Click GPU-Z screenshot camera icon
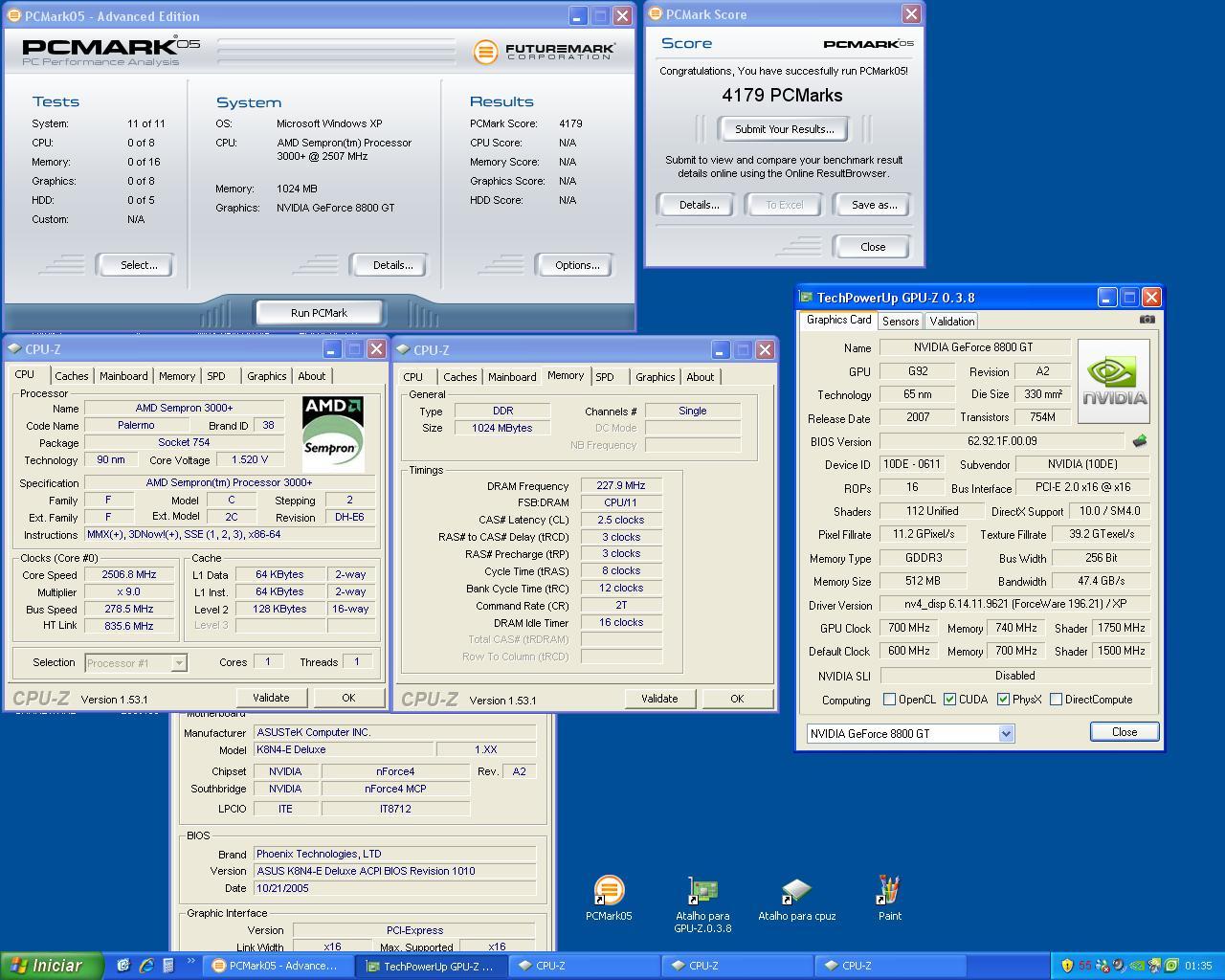1225x980 pixels. click(x=1147, y=320)
